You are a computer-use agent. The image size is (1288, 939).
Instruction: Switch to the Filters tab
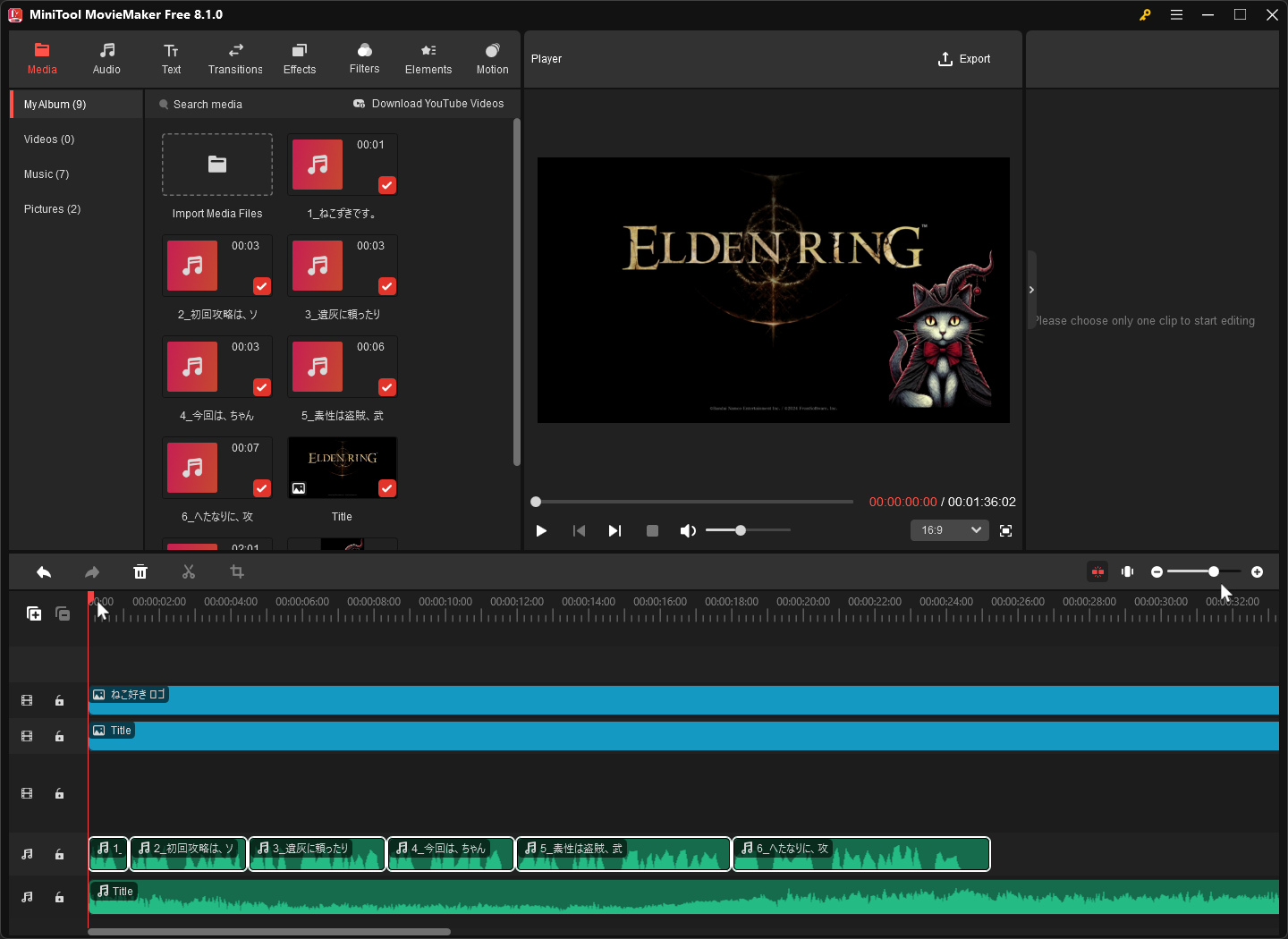pyautogui.click(x=364, y=59)
